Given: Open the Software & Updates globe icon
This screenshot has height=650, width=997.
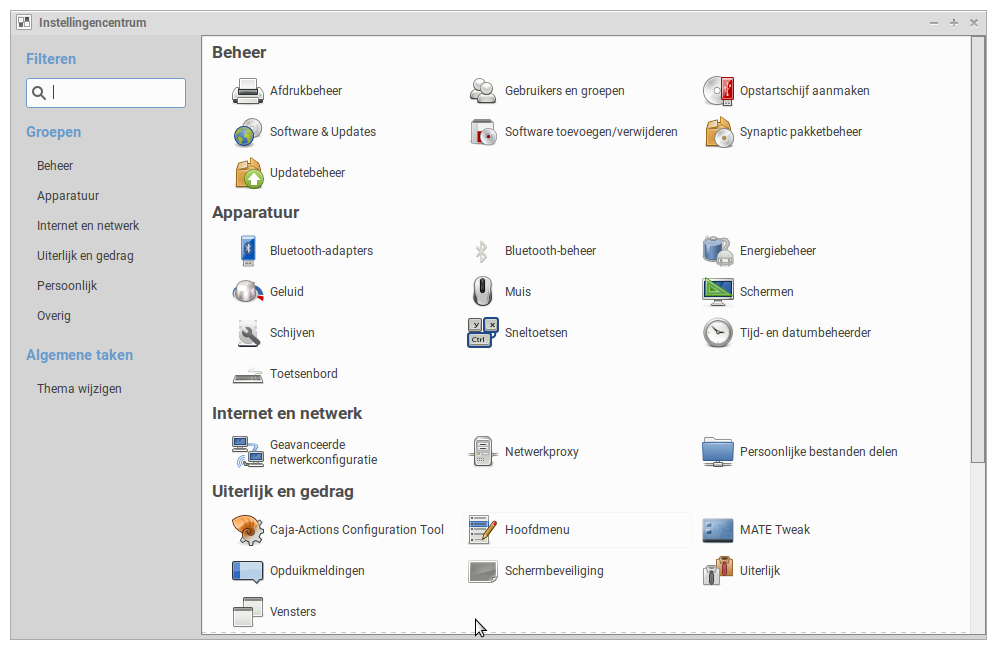Looking at the screenshot, I should point(247,132).
